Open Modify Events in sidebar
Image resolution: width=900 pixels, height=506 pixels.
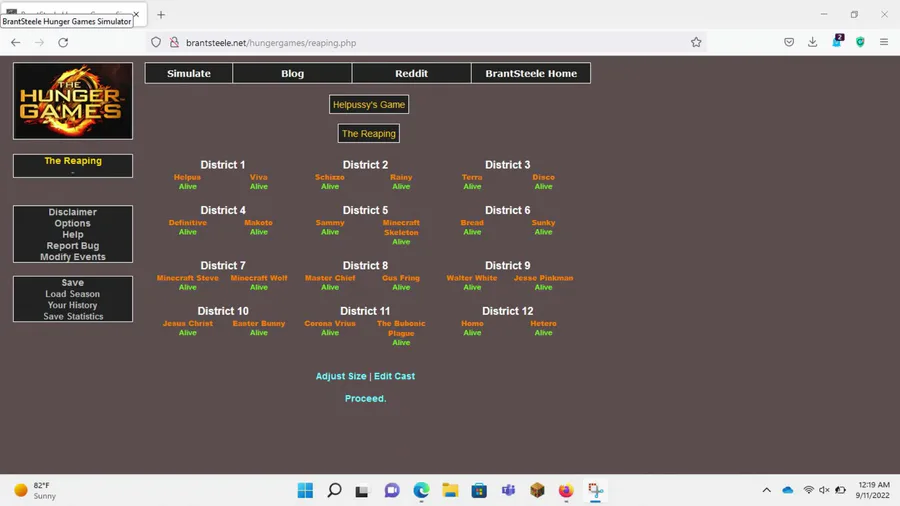[73, 256]
